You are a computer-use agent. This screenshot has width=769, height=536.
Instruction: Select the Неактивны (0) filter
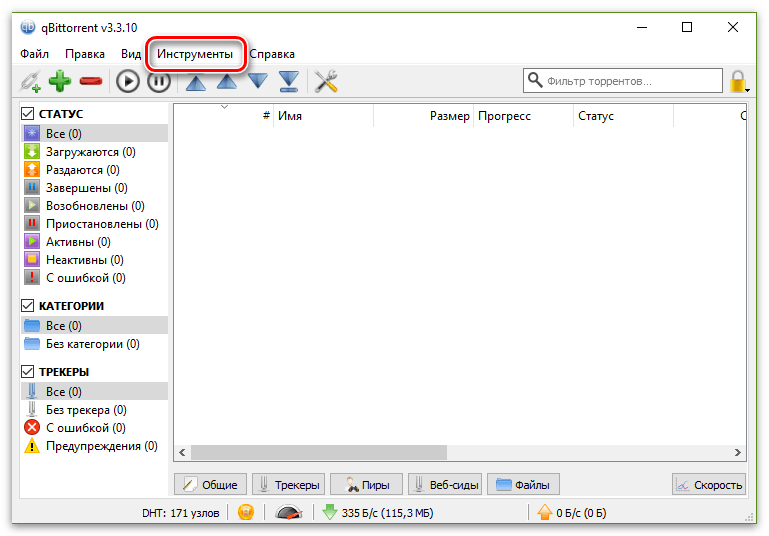95,260
